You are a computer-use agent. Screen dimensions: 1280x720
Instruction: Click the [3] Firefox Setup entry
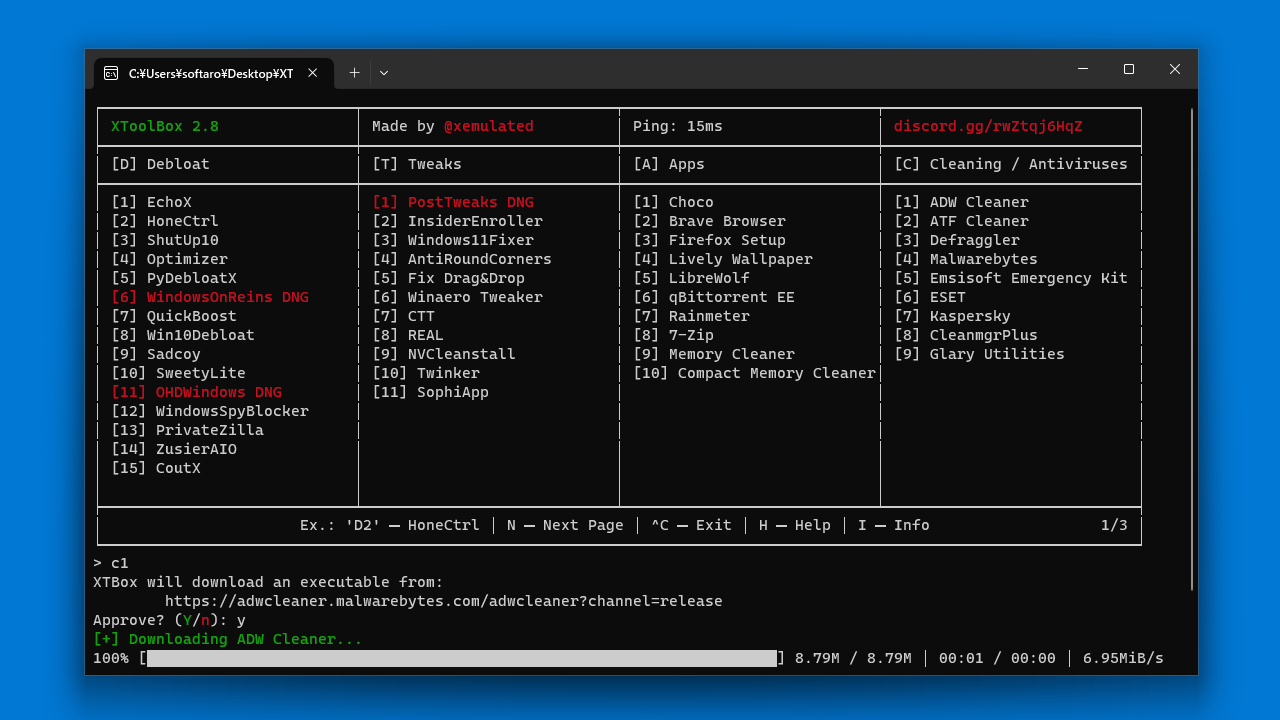click(x=710, y=240)
